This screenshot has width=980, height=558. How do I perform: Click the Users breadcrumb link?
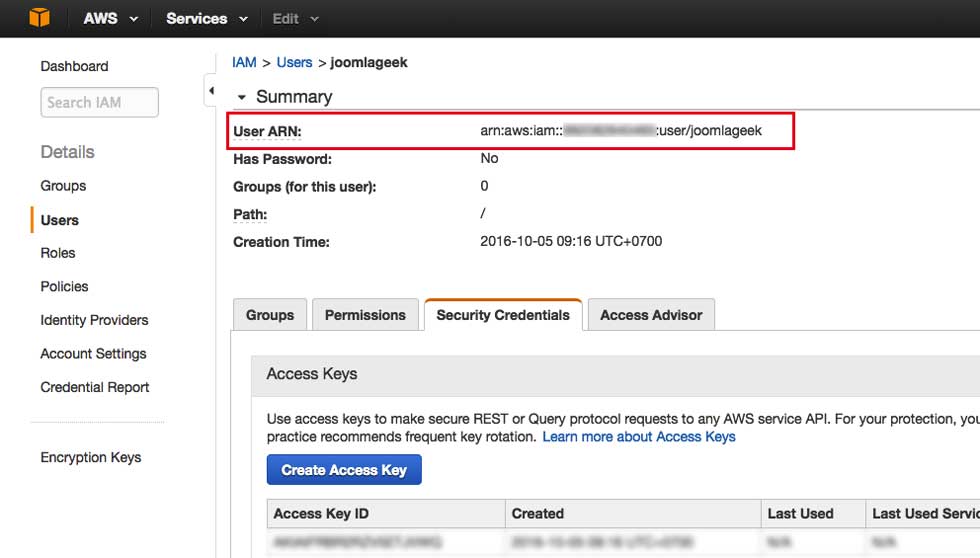point(294,62)
